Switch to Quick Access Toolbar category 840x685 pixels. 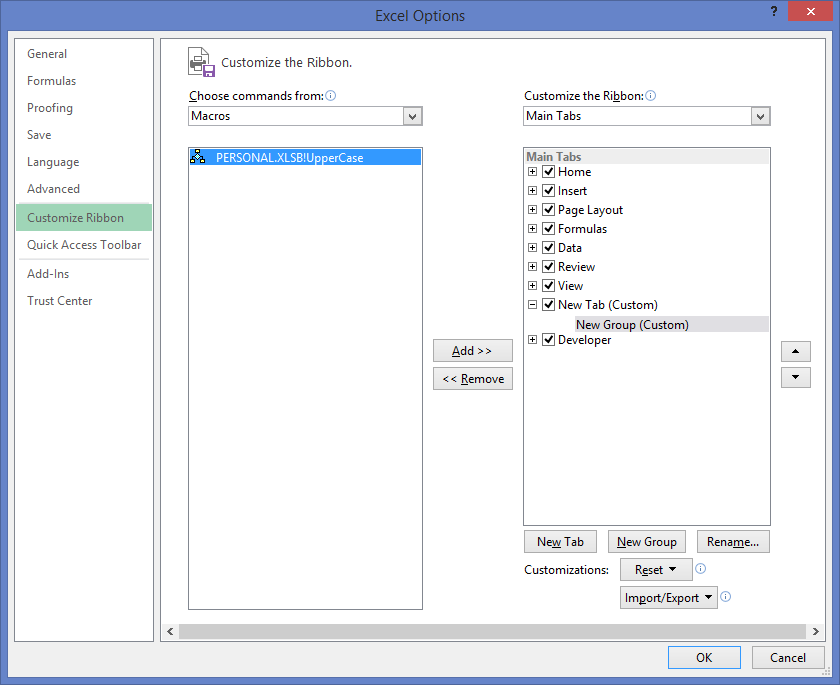click(x=84, y=245)
